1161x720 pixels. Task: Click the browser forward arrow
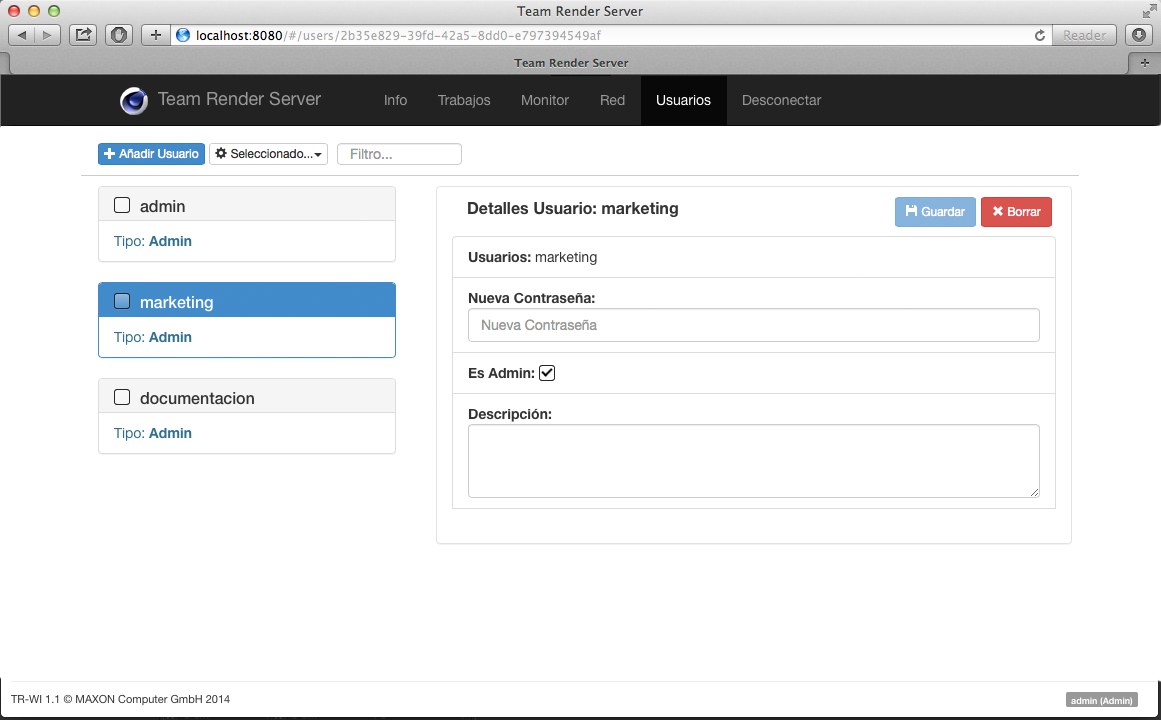pyautogui.click(x=46, y=35)
